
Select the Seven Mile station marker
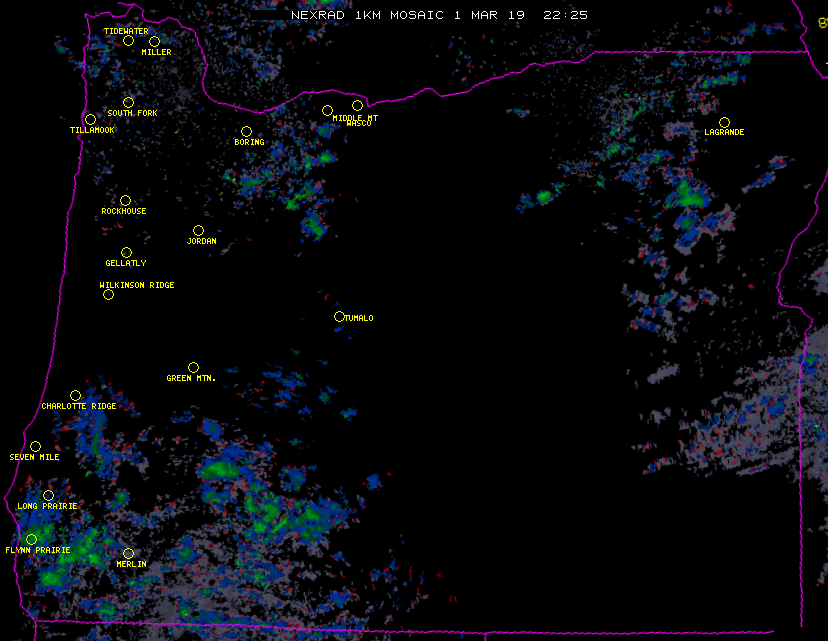click(x=35, y=446)
